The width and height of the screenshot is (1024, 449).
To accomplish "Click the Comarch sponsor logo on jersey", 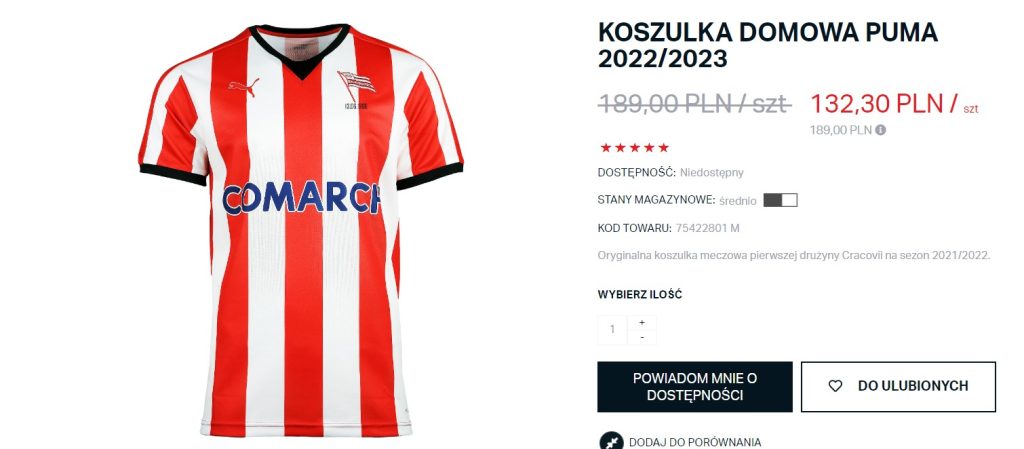I will click(301, 198).
